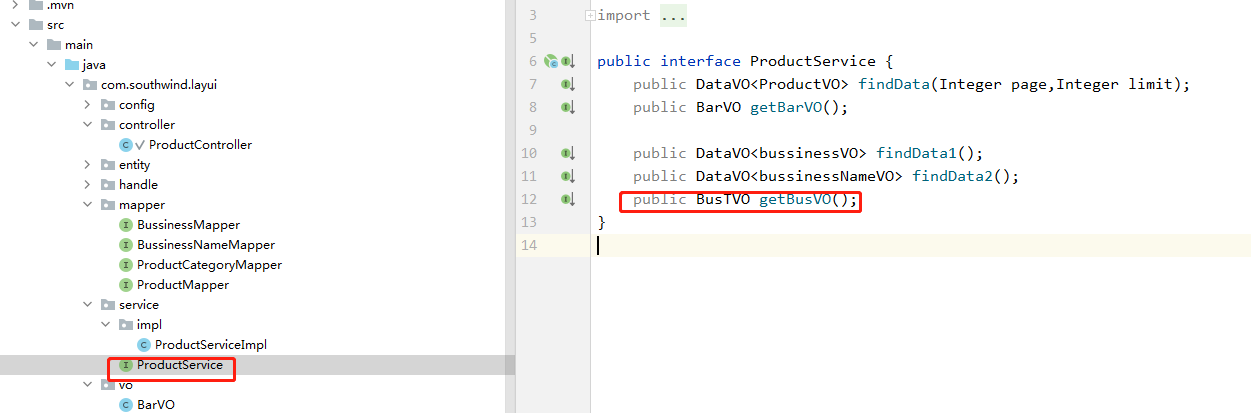Image resolution: width=1251 pixels, height=413 pixels.
Task: Click the ProductCategoryMapper interface icon
Action: pyautogui.click(x=125, y=265)
